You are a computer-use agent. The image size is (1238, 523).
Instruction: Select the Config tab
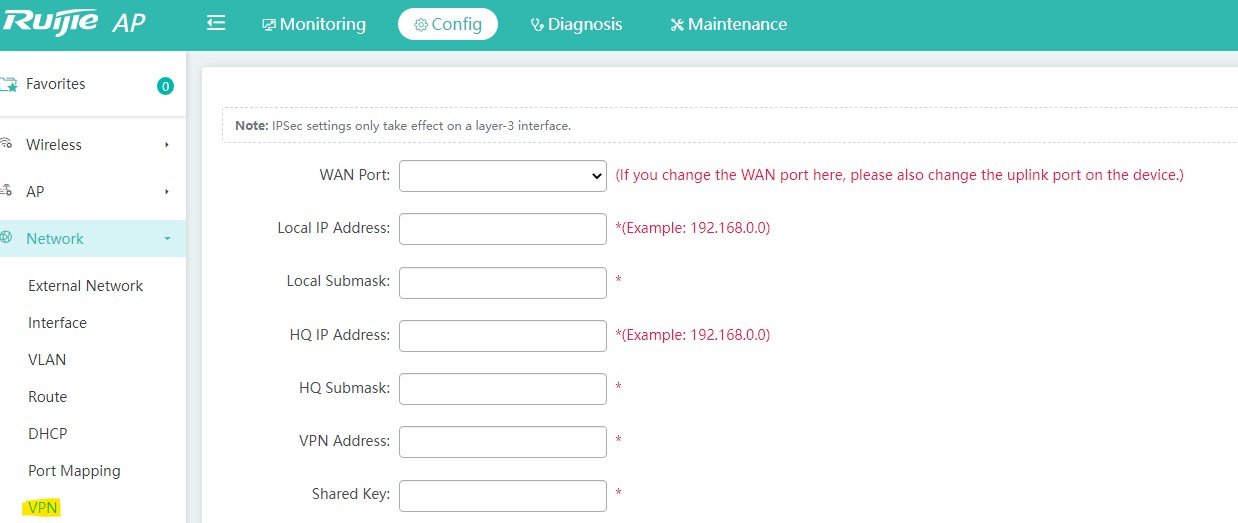(448, 24)
